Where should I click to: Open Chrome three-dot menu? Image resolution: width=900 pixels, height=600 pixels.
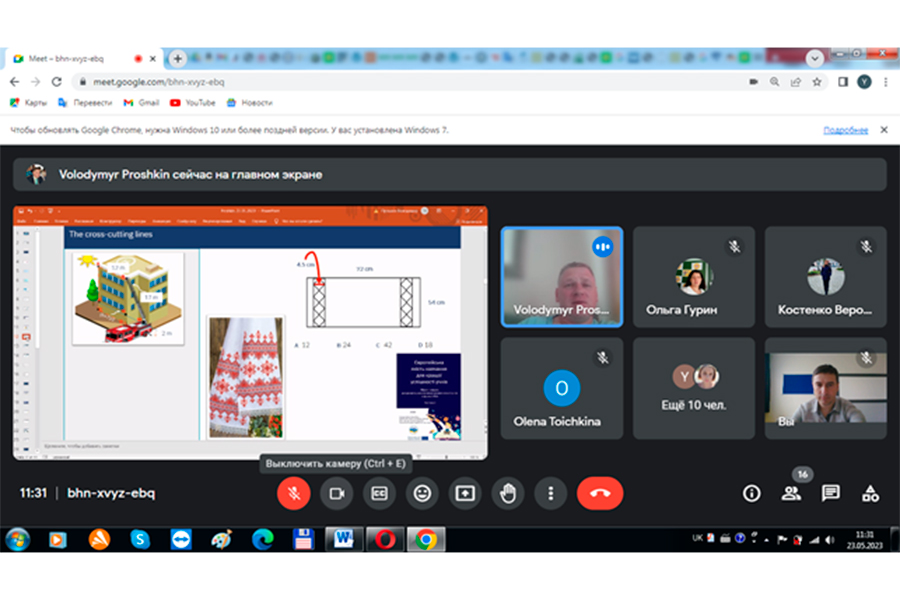(886, 82)
